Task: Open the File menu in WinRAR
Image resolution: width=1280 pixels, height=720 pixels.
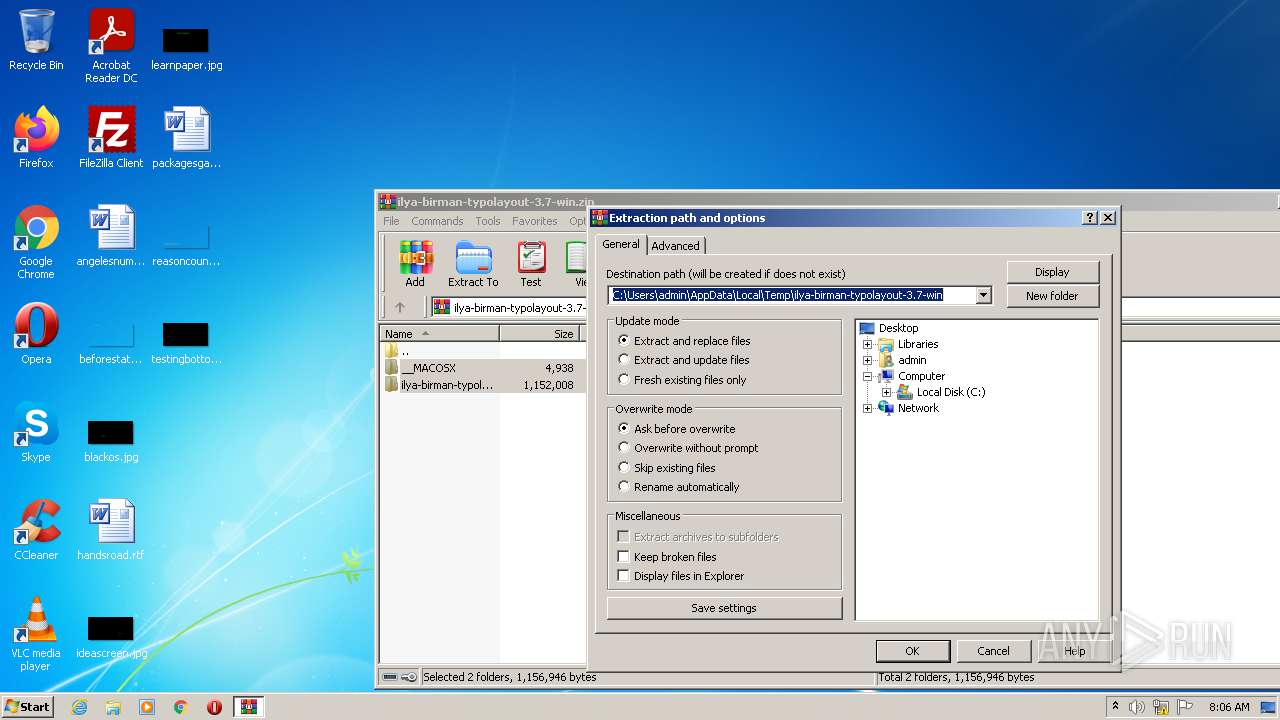Action: (391, 221)
